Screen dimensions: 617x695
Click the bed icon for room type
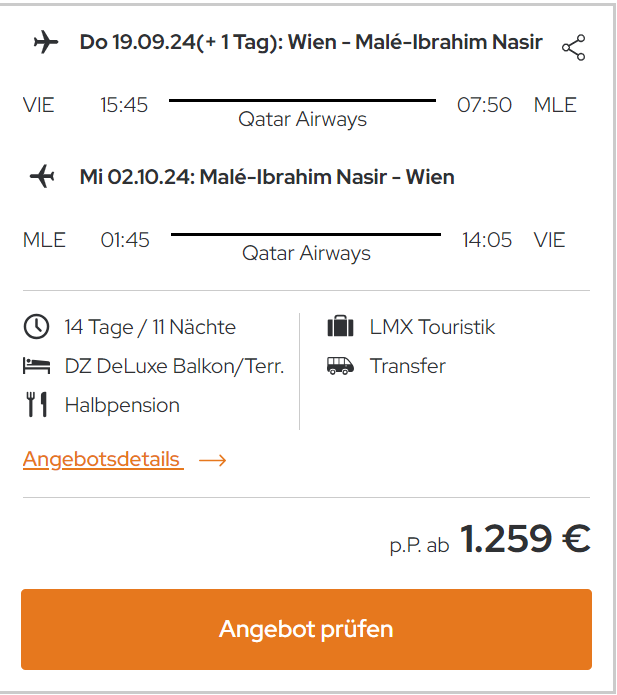(x=36, y=366)
